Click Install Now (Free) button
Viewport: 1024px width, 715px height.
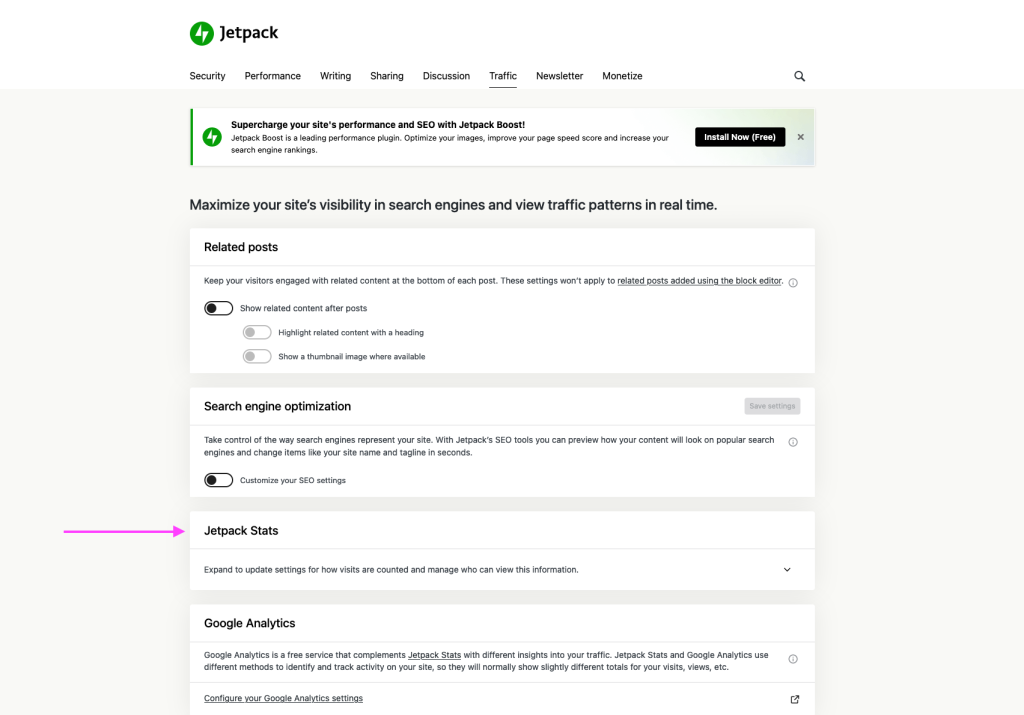tap(740, 137)
